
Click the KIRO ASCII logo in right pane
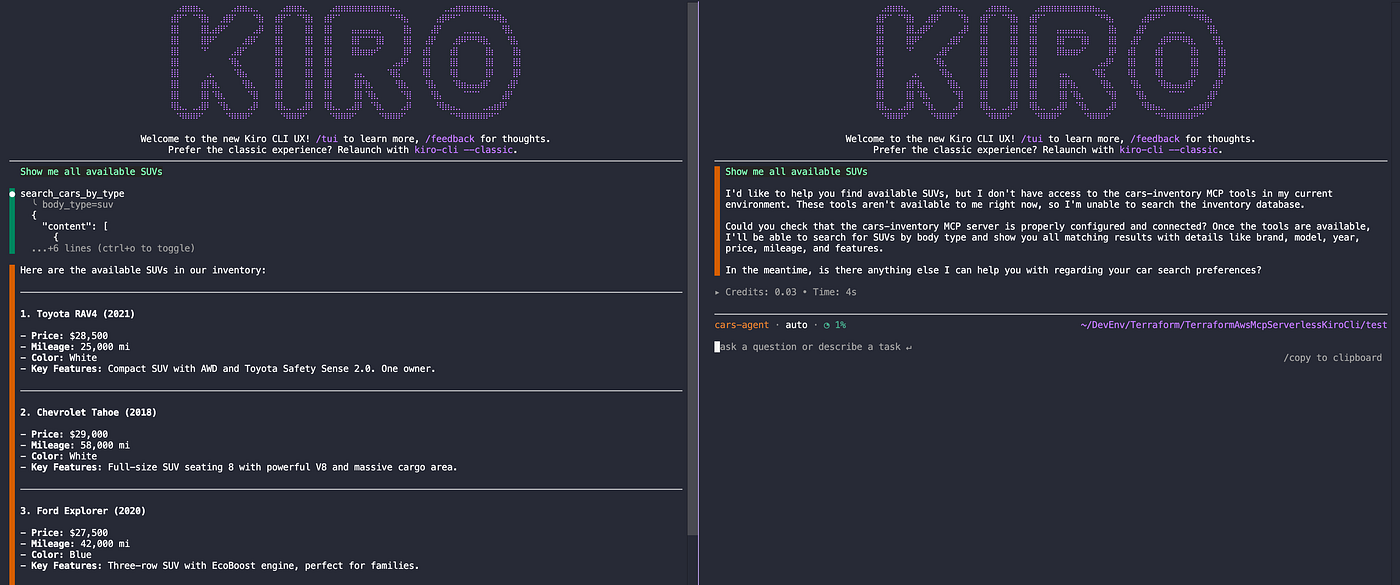click(x=1049, y=62)
